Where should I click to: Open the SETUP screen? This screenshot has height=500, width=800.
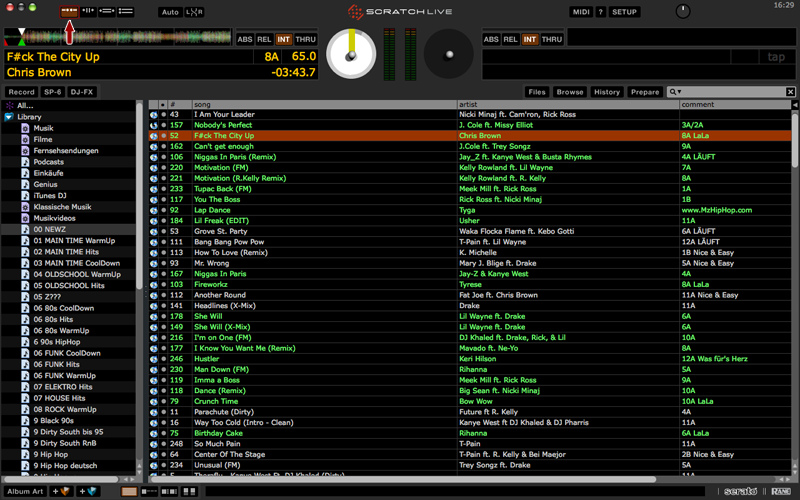[624, 12]
